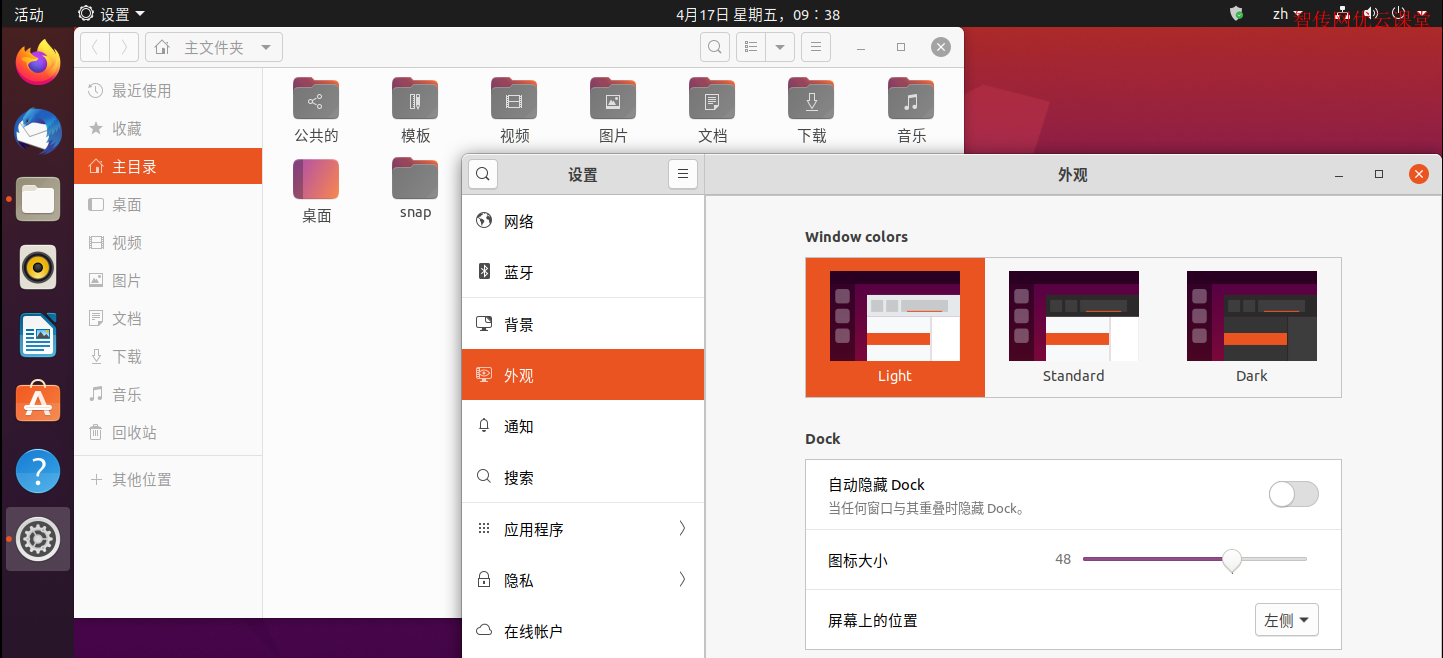Open the 文档 folder icon in main pane
Image resolution: width=1443 pixels, height=658 pixels.
click(x=712, y=111)
